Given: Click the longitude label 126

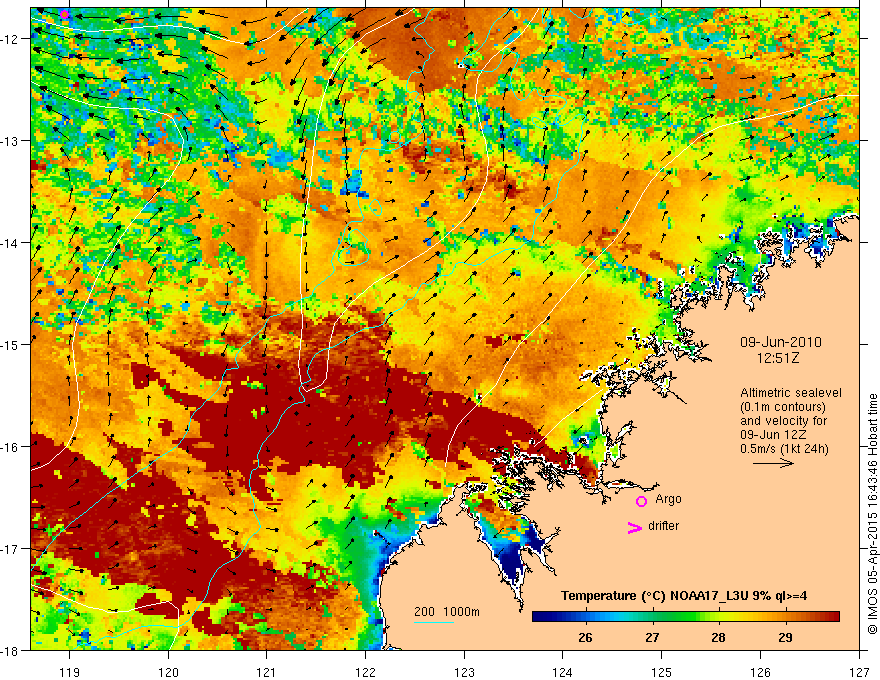Looking at the screenshot, I should tap(760, 672).
